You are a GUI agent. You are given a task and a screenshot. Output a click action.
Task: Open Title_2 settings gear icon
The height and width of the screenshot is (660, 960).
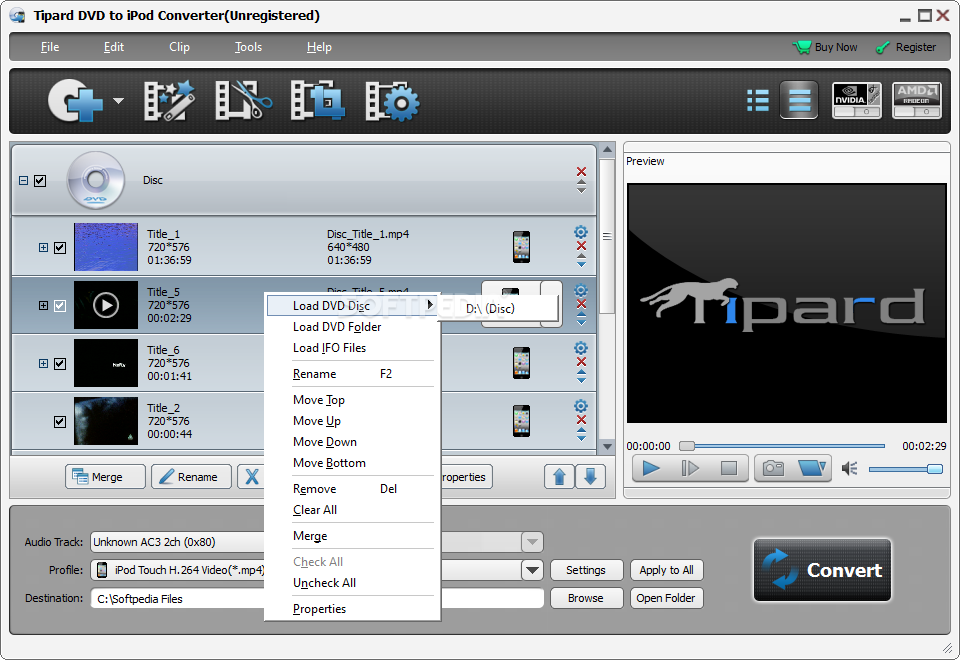click(x=581, y=406)
